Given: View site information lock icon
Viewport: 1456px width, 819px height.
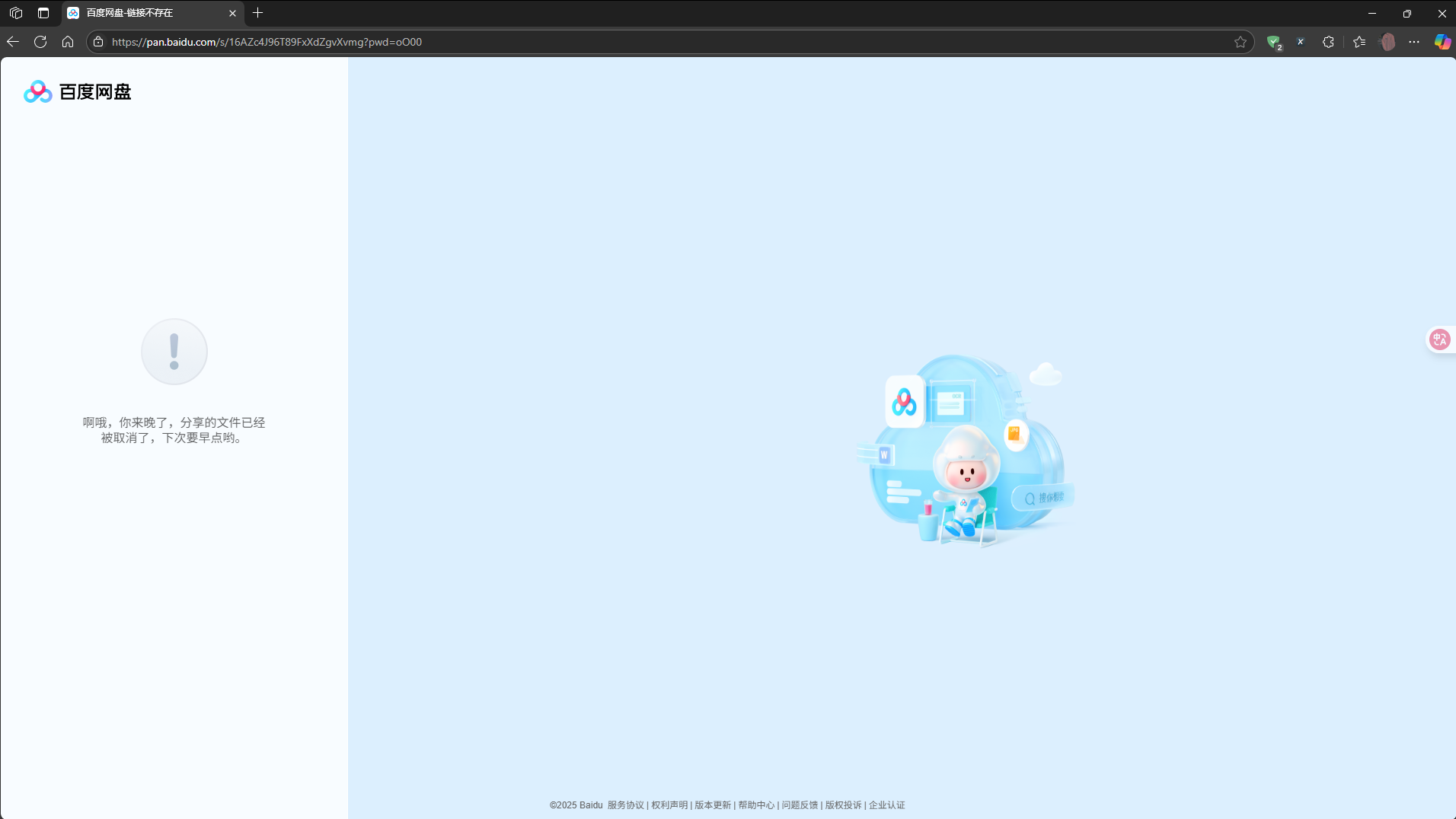Looking at the screenshot, I should coord(98,42).
